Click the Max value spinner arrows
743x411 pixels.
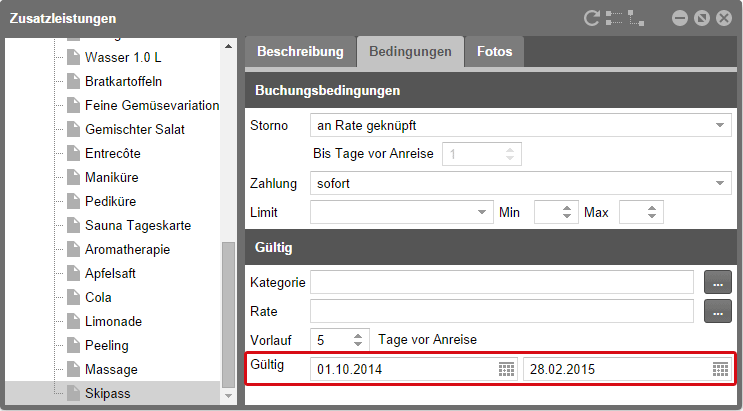[652, 212]
